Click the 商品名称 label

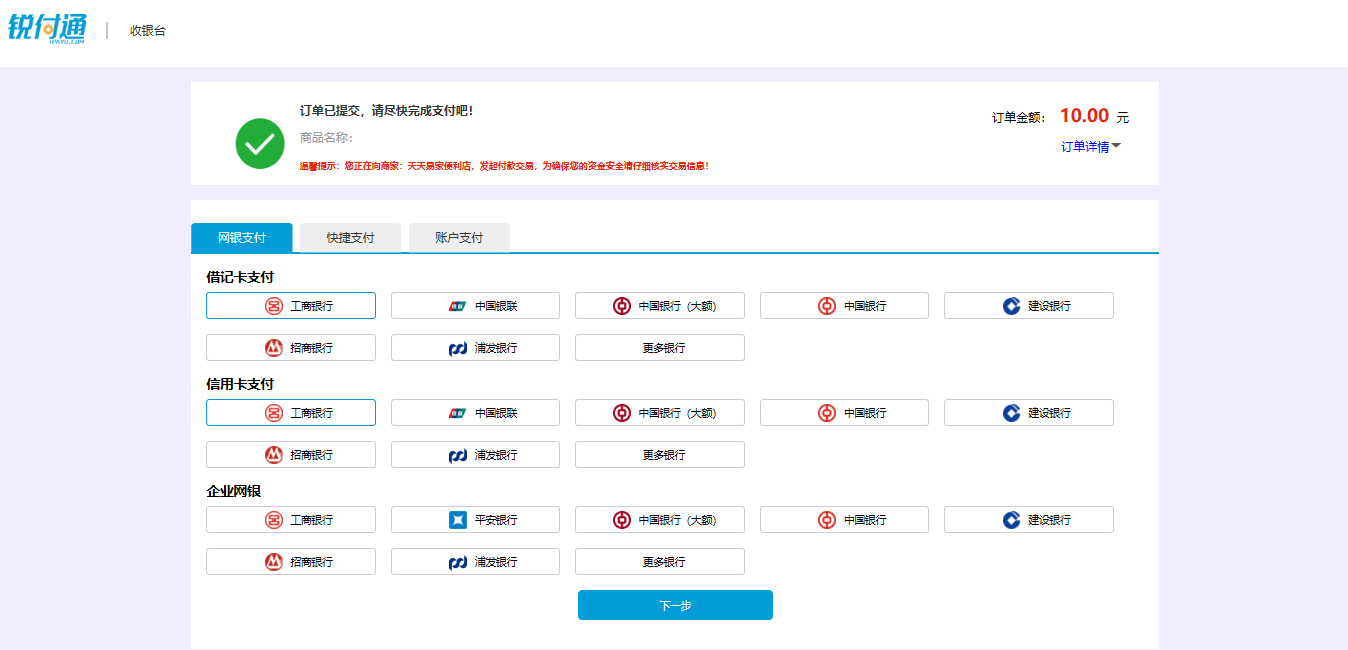326,138
